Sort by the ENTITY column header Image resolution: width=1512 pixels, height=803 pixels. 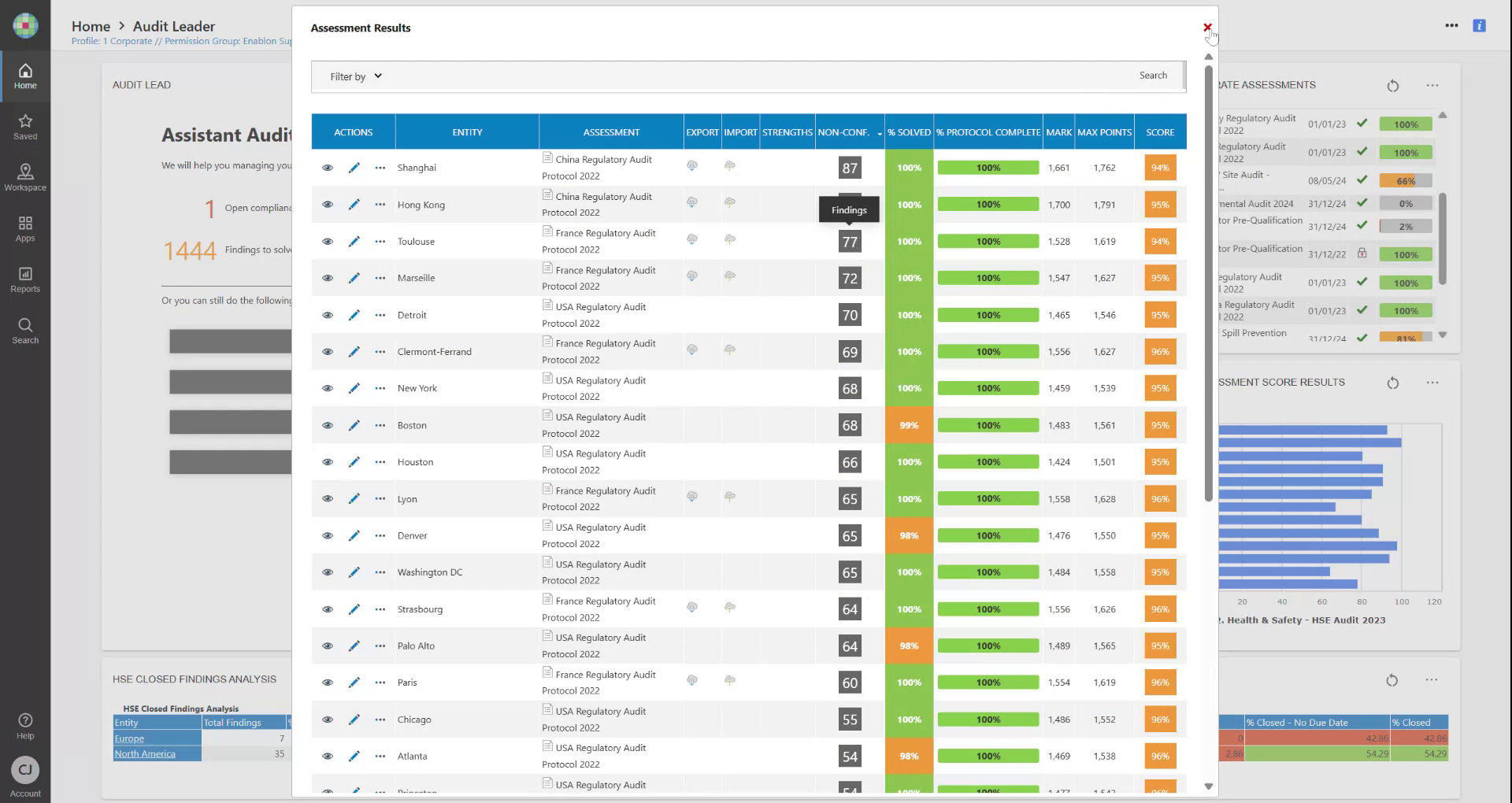tap(467, 132)
